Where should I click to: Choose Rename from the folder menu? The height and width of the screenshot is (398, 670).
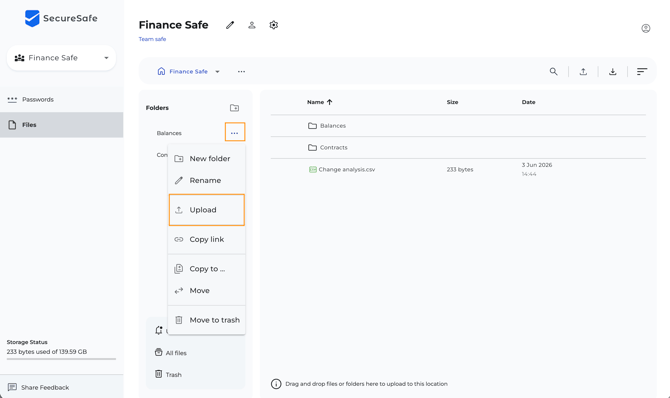207,180
